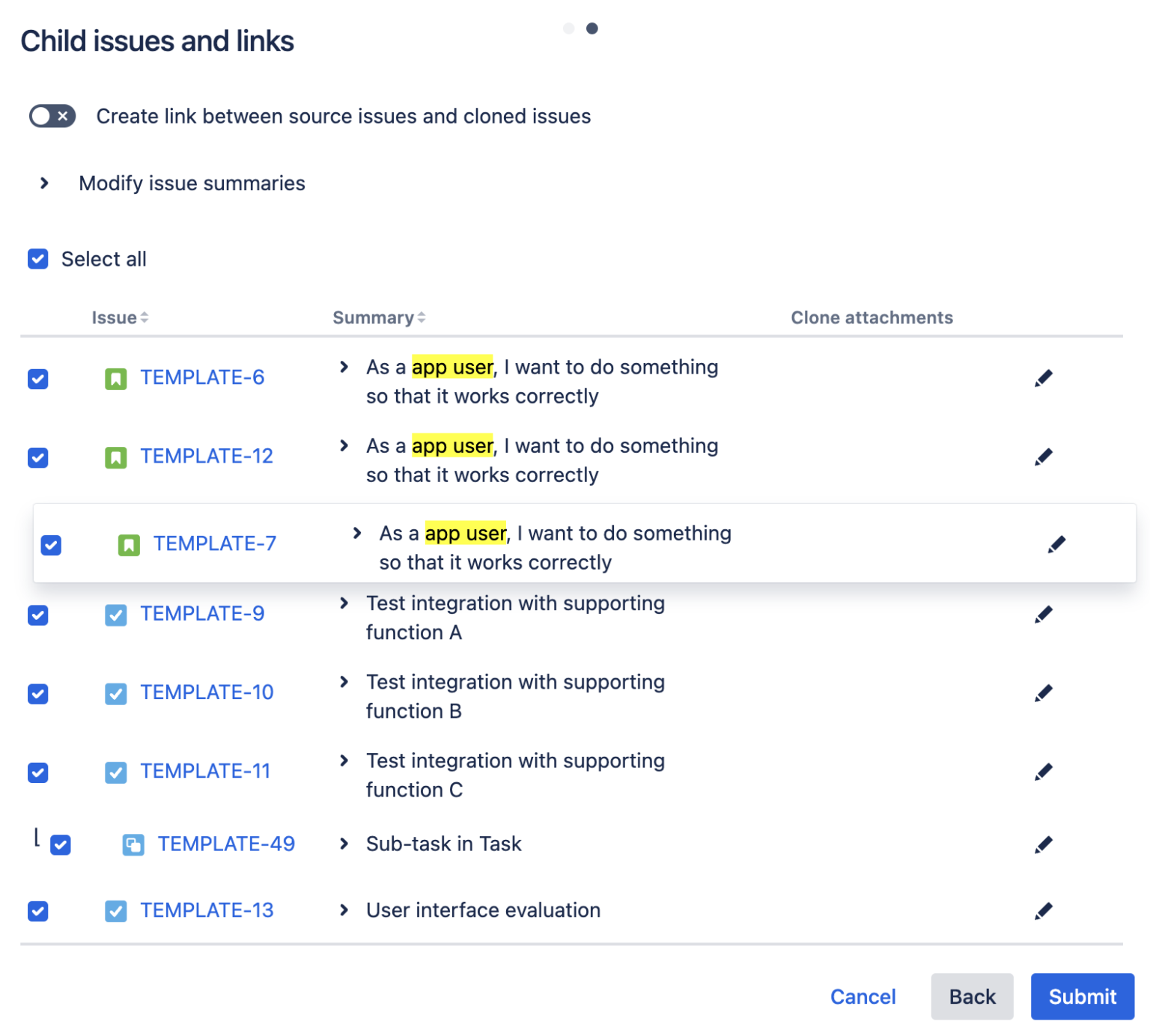Screen dimensions: 1150x1036
Task: Click the Task type icon for TEMPLATE-13
Action: click(x=115, y=911)
